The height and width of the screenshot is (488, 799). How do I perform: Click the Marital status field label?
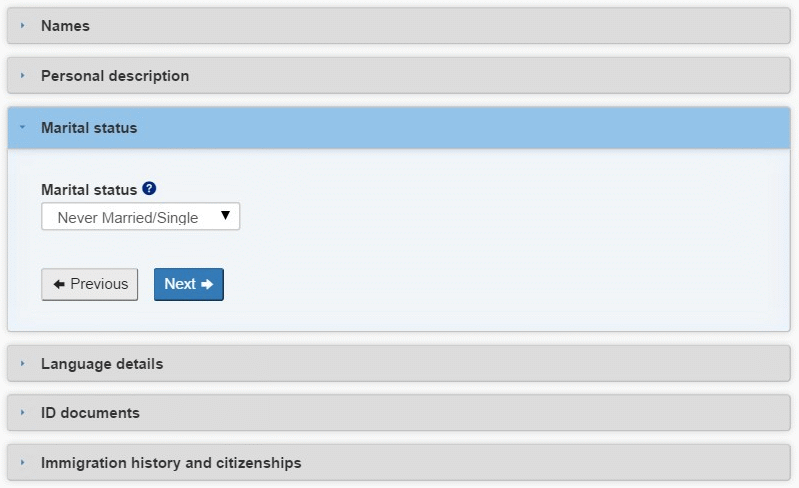[89, 189]
